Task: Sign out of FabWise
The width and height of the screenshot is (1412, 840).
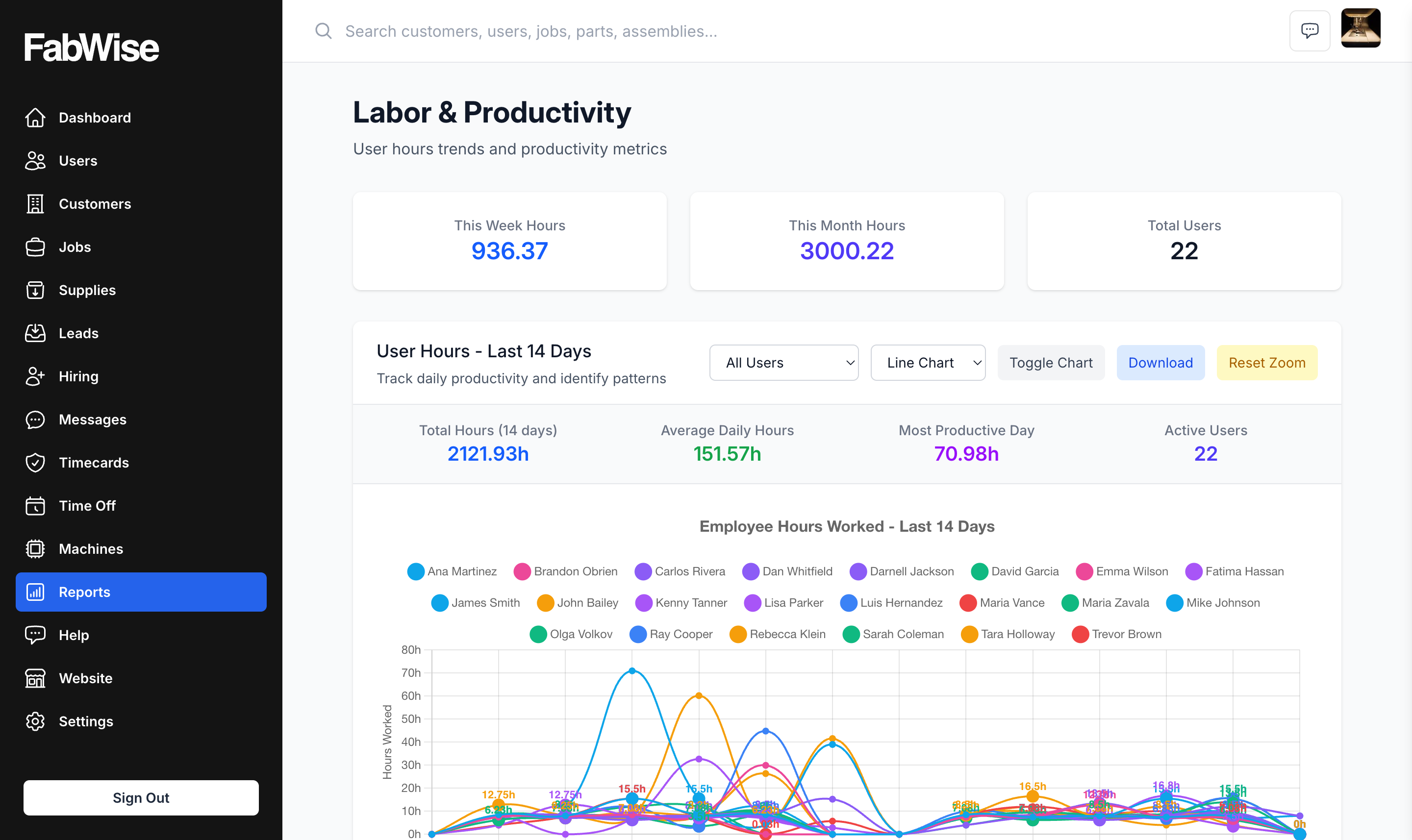Action: (x=141, y=797)
